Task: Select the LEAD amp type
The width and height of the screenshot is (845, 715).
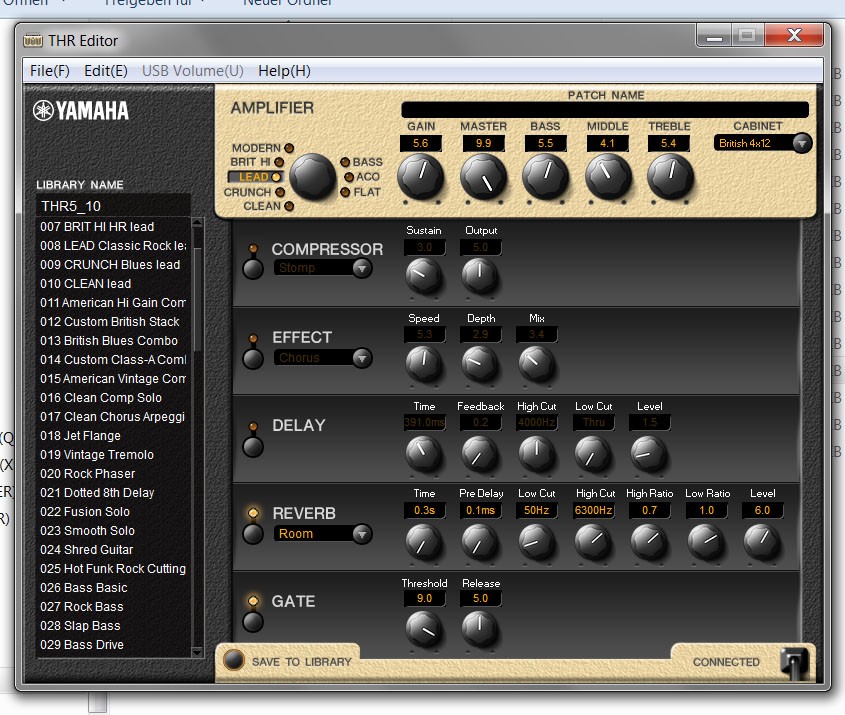Action: [x=255, y=177]
